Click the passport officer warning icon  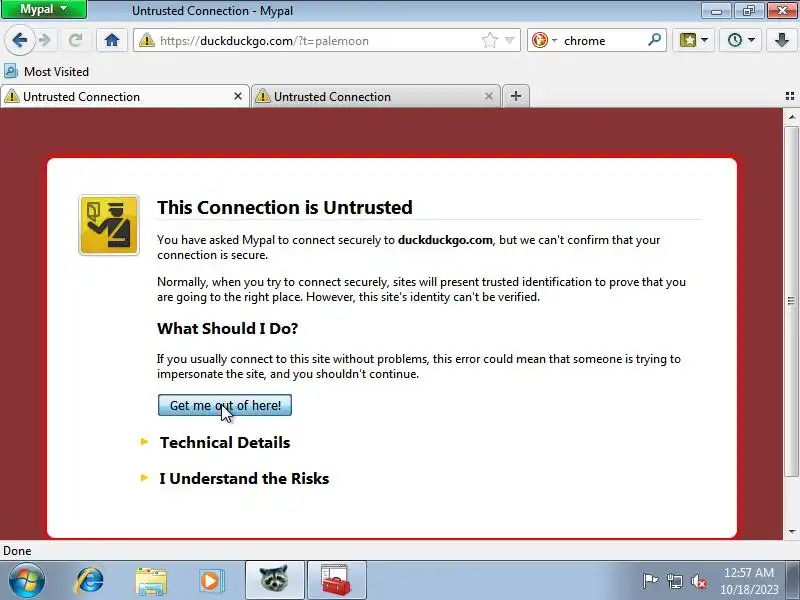(x=109, y=225)
